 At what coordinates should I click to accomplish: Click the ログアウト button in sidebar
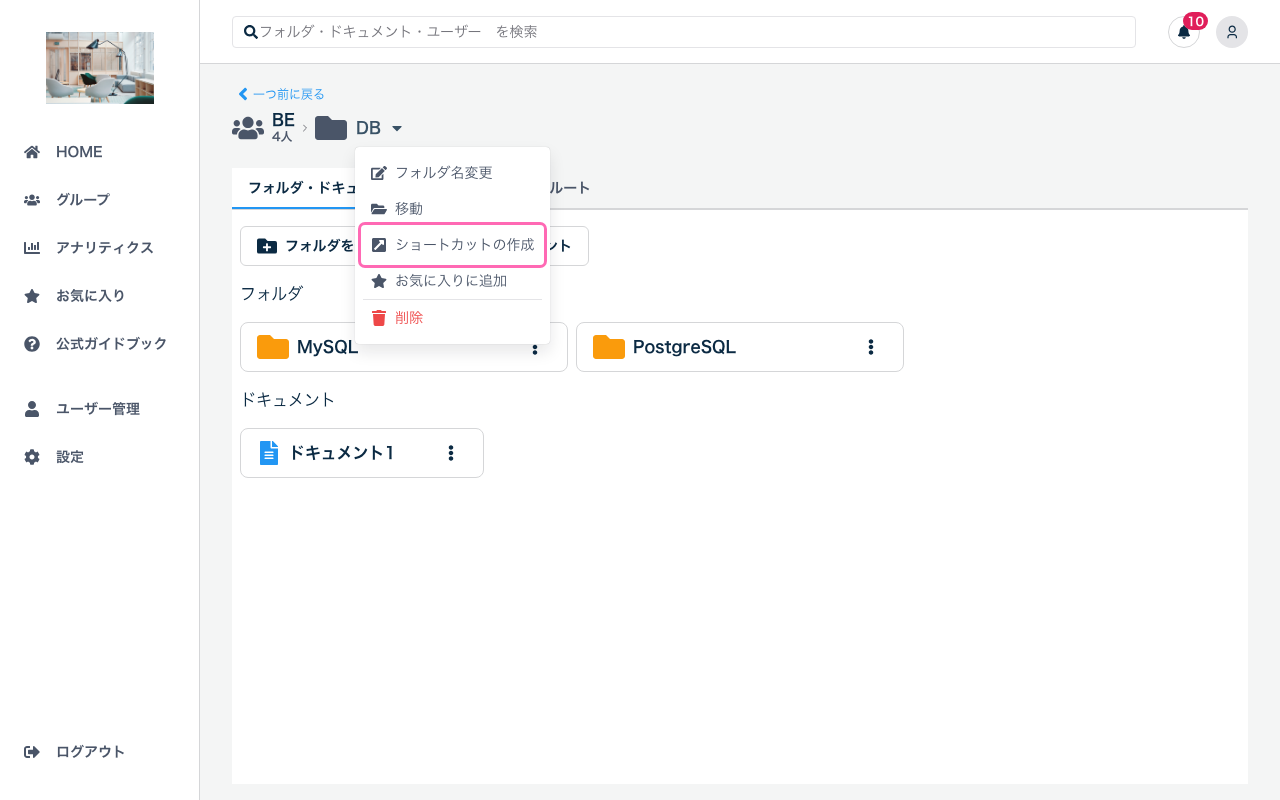click(90, 752)
